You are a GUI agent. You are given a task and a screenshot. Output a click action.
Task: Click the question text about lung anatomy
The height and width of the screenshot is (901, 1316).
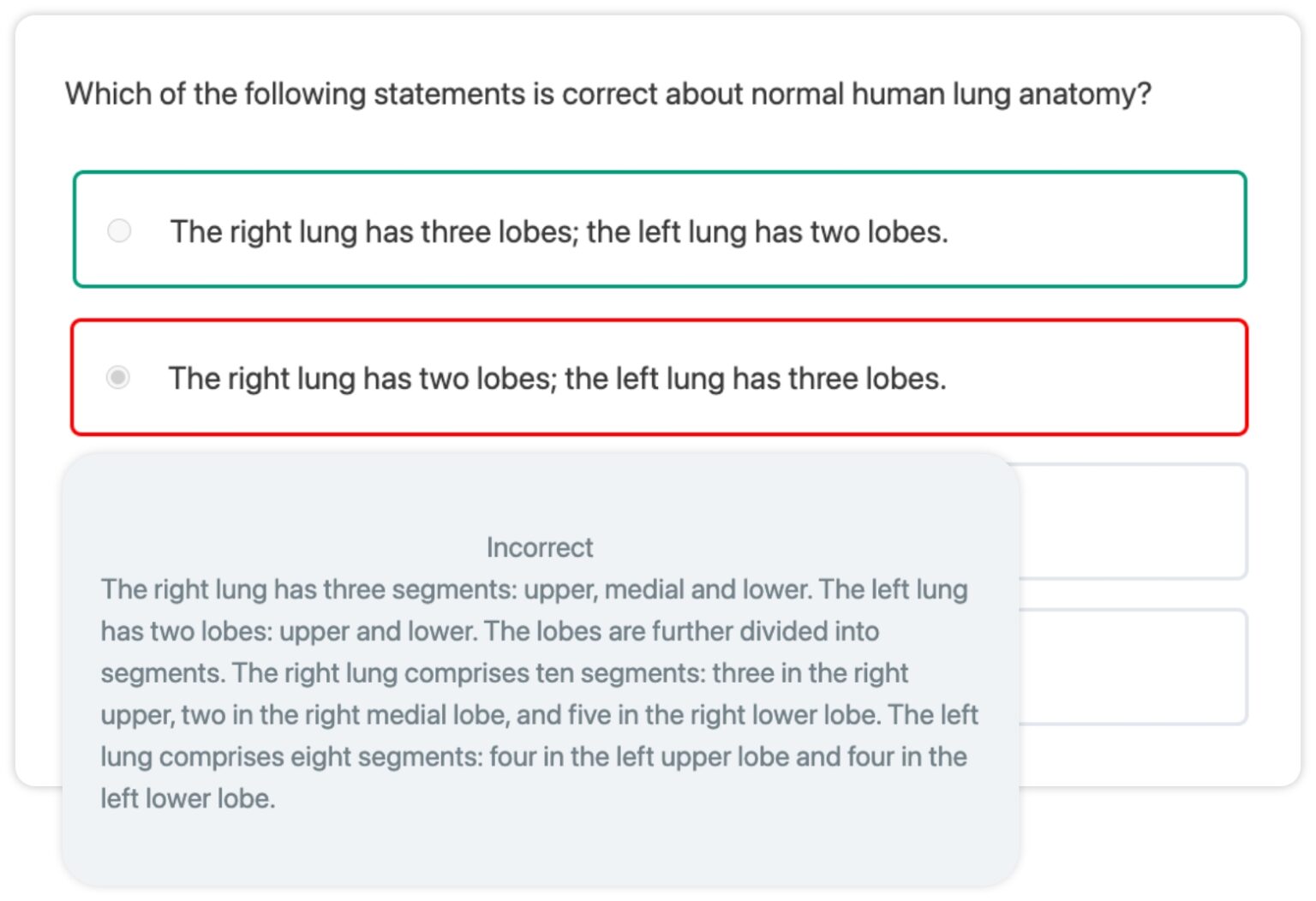coord(608,93)
